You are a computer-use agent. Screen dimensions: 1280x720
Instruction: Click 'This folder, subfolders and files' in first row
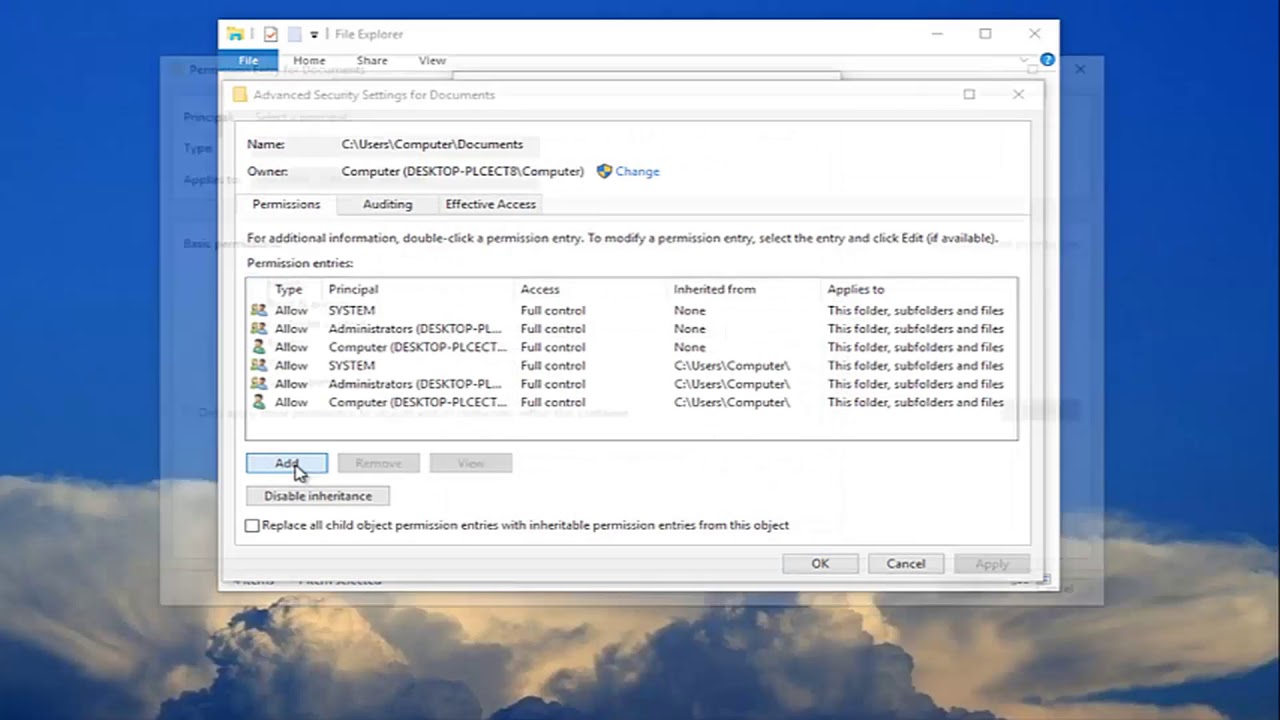click(915, 310)
